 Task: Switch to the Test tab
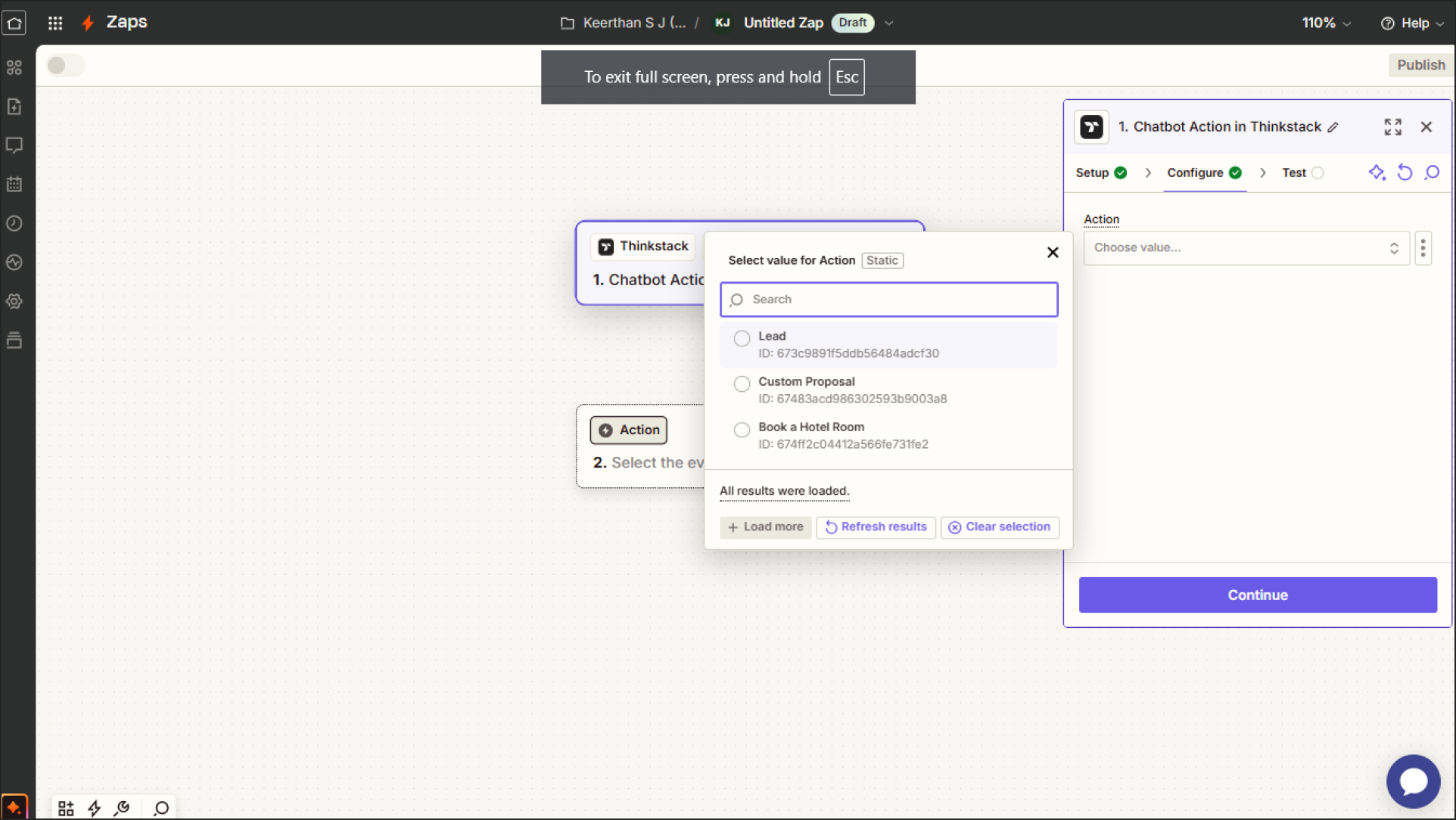click(x=1302, y=172)
